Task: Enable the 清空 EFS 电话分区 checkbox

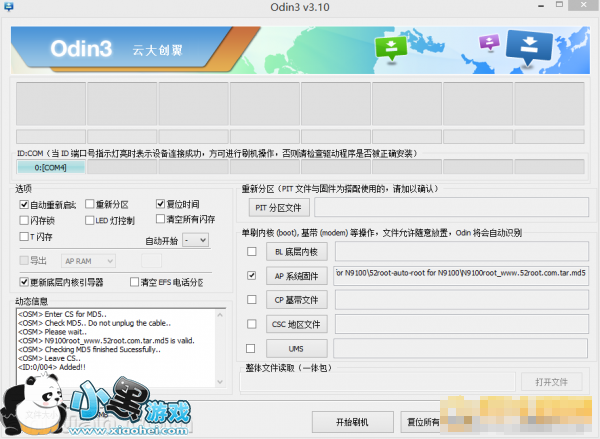Action: coord(134,282)
